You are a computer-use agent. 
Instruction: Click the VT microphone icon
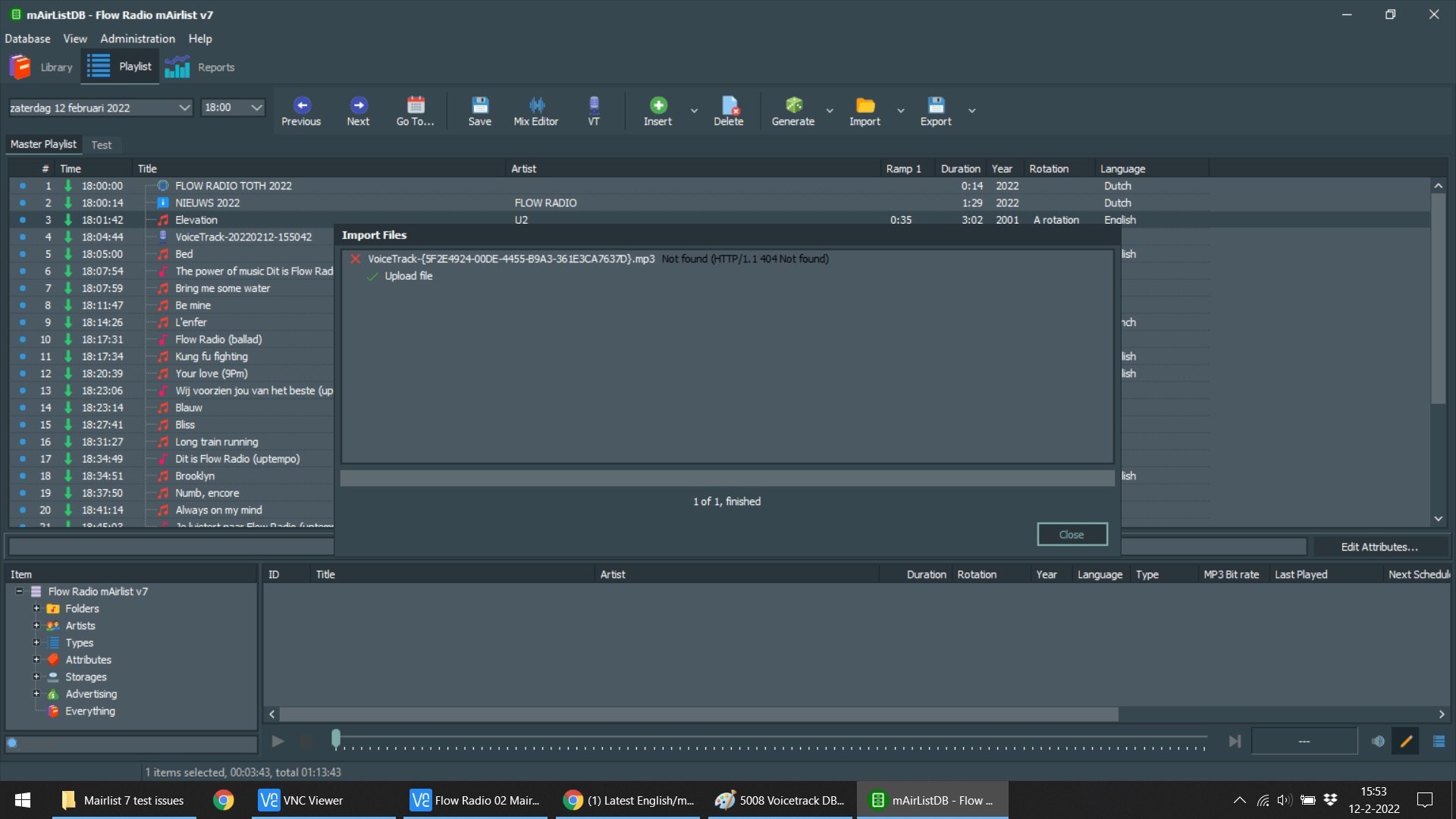point(594,105)
